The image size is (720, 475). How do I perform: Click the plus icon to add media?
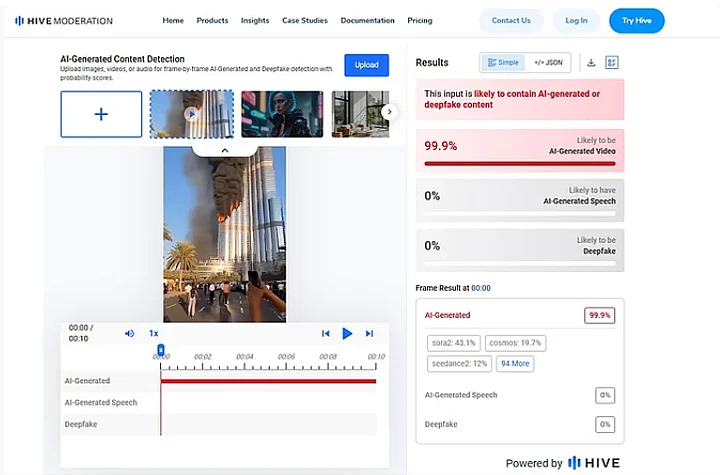tap(101, 114)
